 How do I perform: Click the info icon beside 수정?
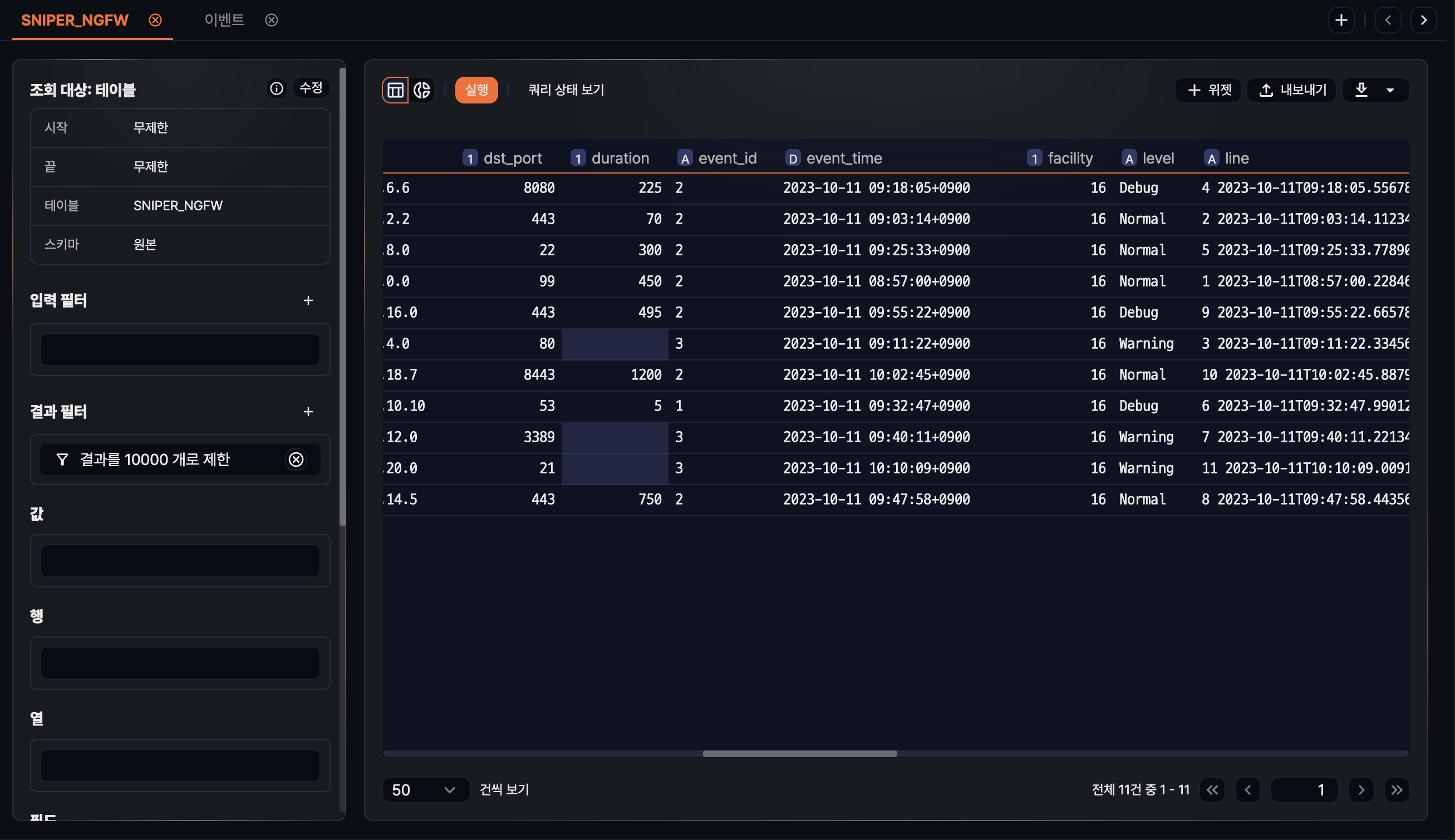pos(277,88)
